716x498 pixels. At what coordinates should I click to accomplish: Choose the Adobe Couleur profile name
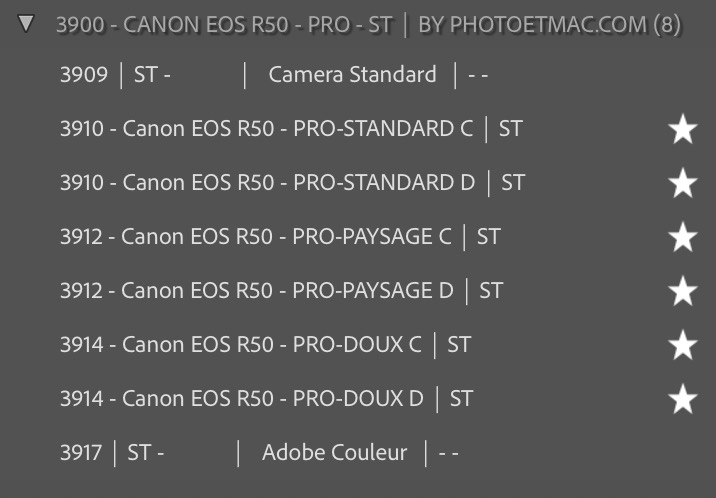(x=334, y=453)
